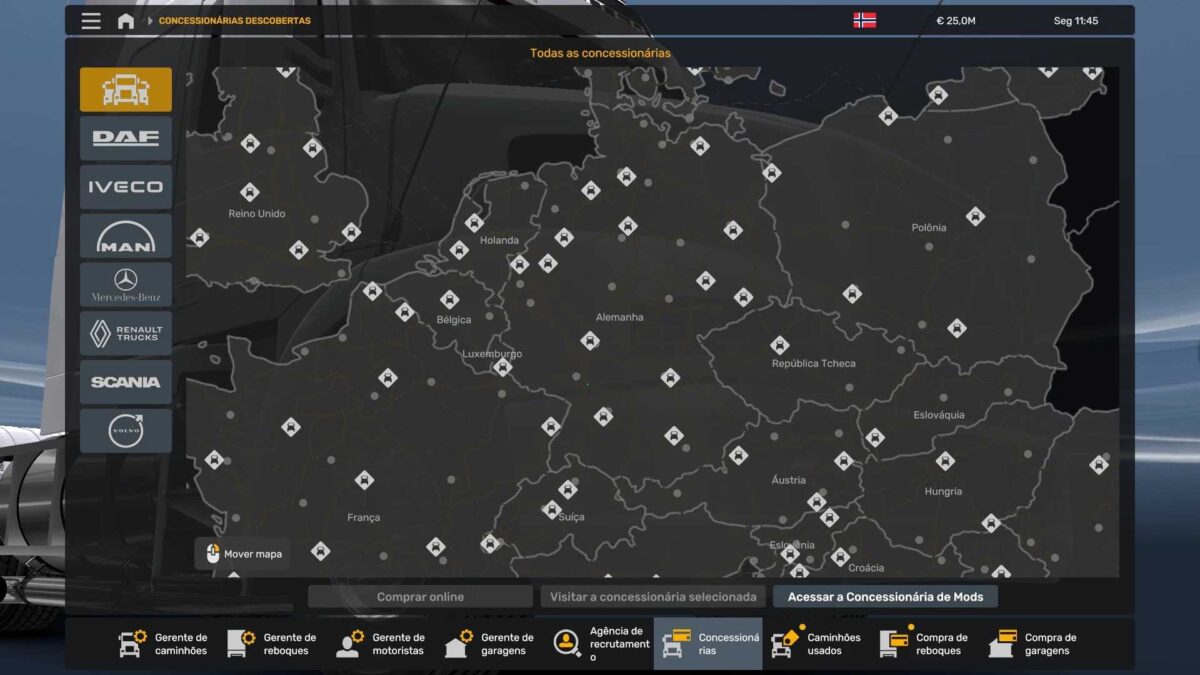This screenshot has height=675, width=1200.
Task: Switch to Gerente de motoristas tab
Action: click(381, 644)
